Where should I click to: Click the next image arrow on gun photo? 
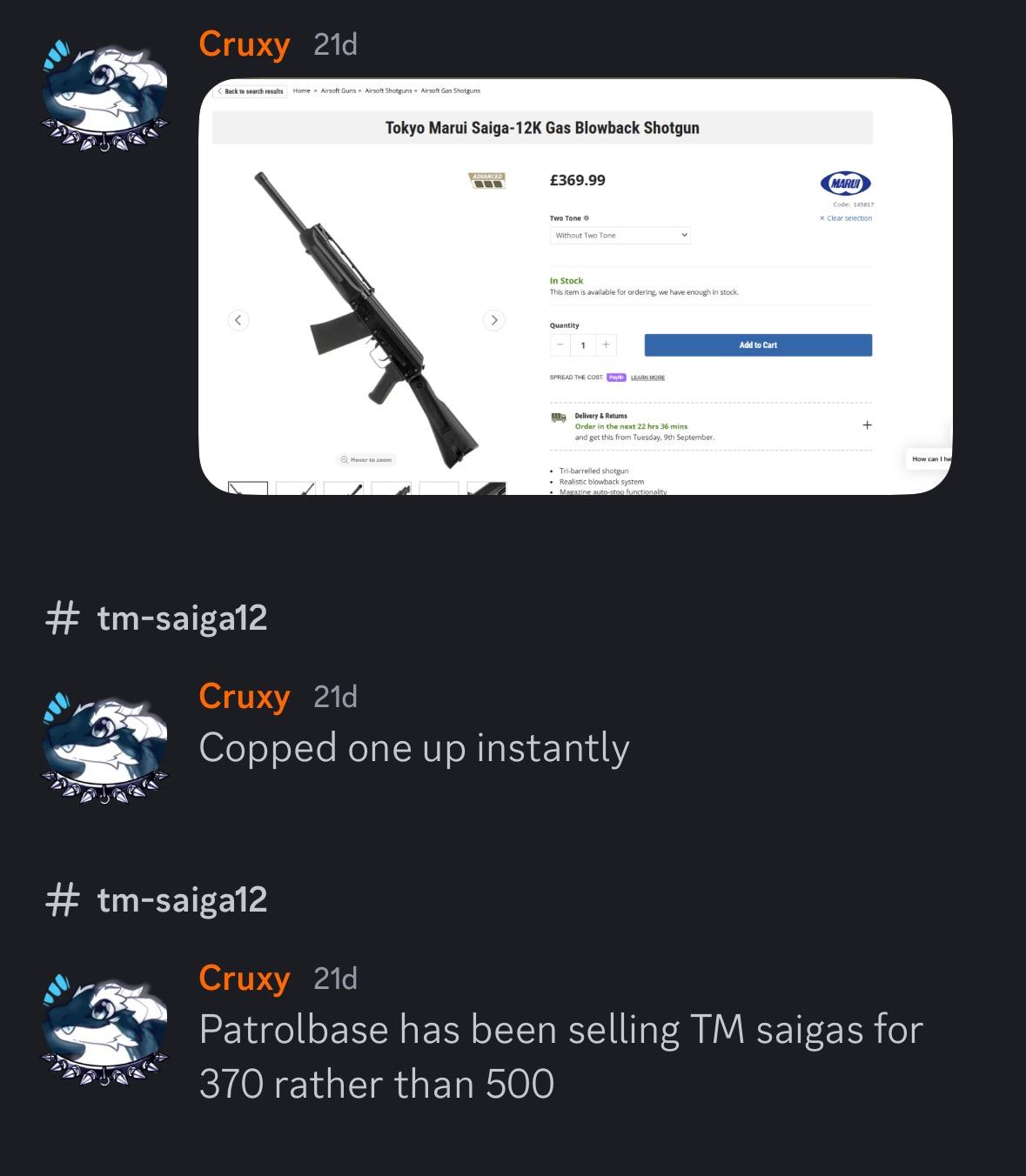point(493,319)
